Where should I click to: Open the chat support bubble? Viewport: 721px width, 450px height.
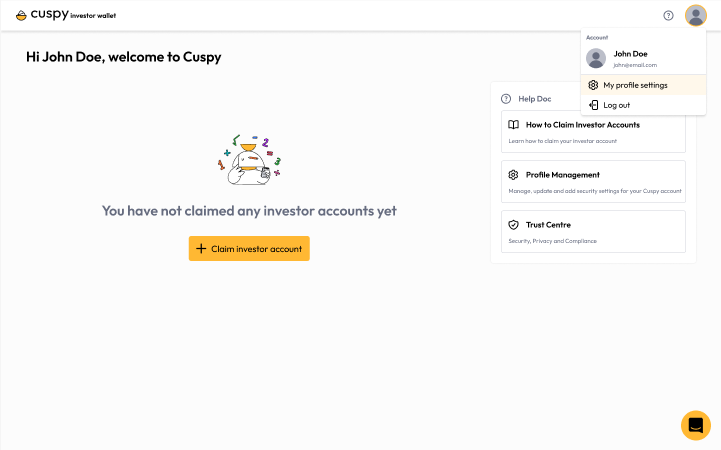click(696, 425)
